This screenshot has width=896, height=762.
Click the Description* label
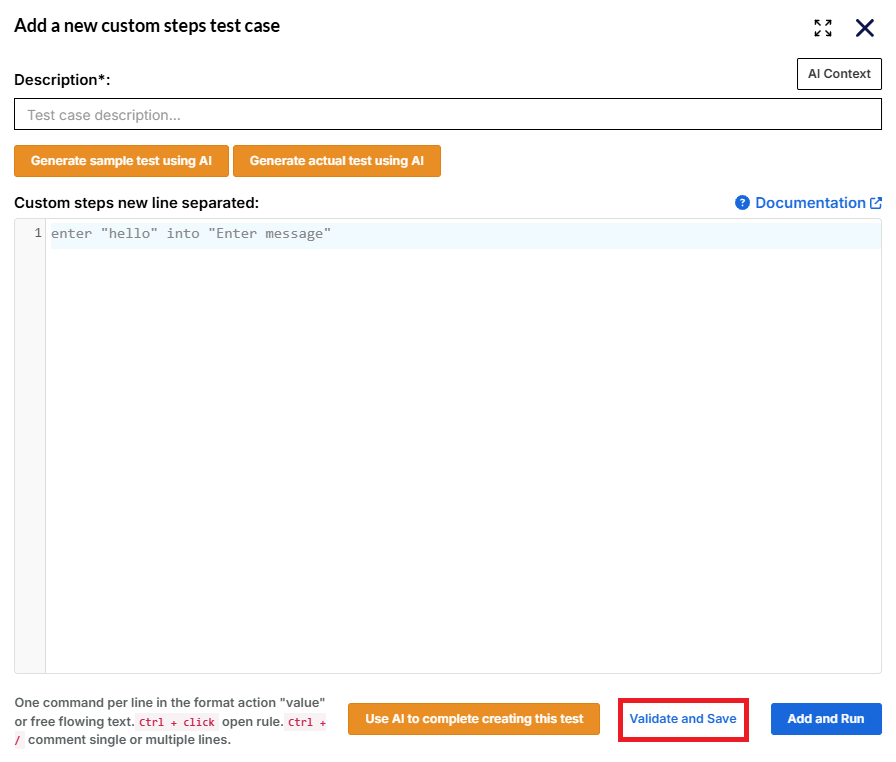click(62, 80)
